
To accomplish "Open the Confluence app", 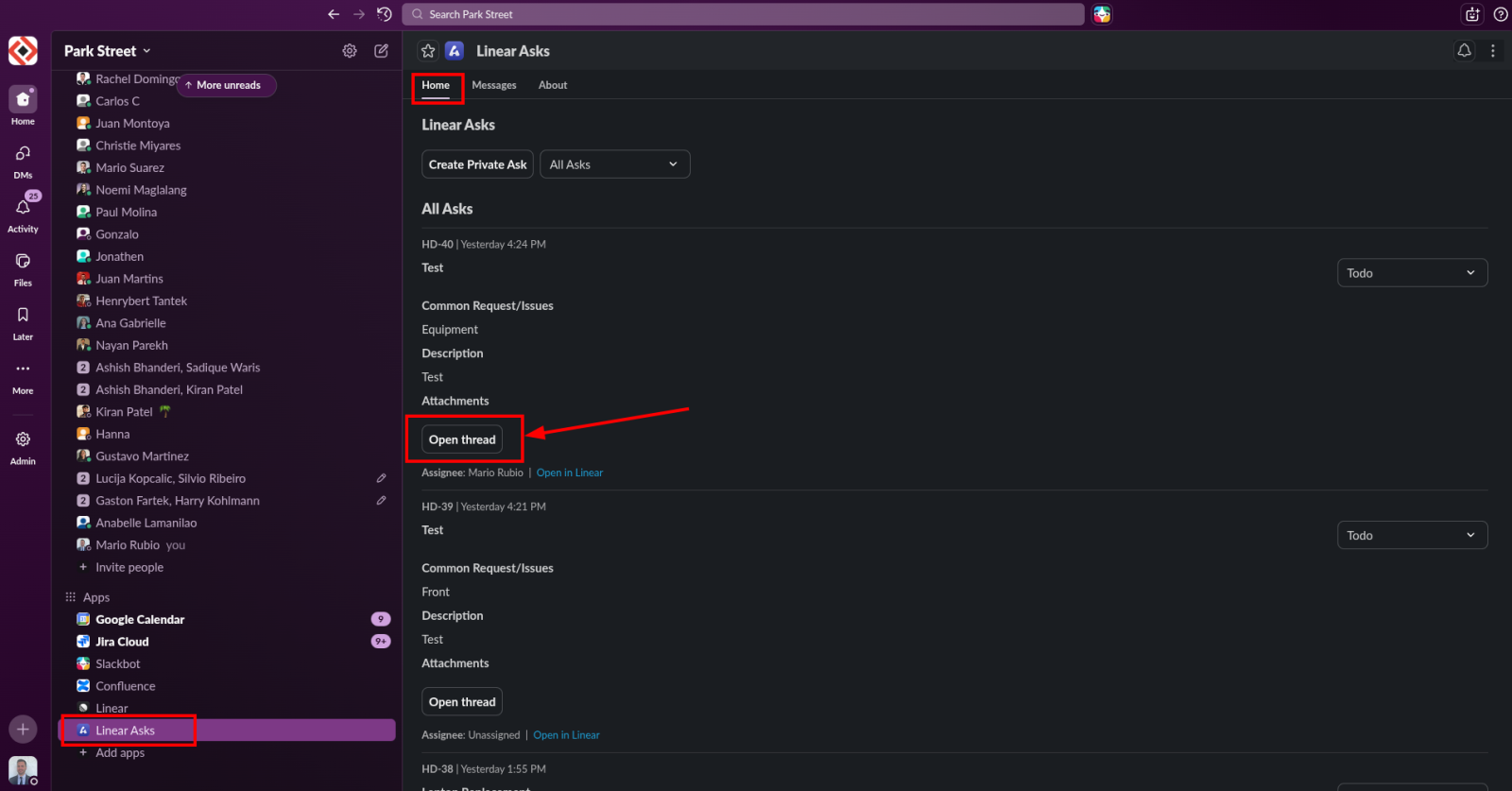I will click(227, 686).
